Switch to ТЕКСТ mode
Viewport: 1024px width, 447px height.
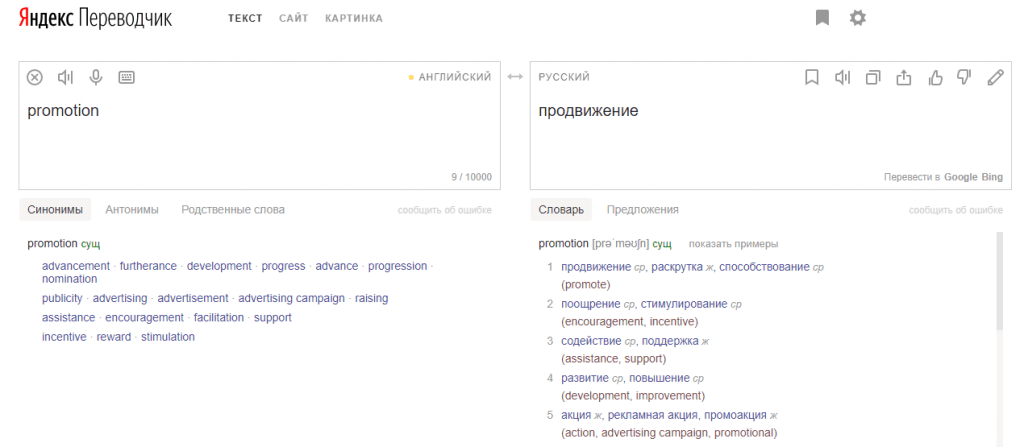coord(245,18)
